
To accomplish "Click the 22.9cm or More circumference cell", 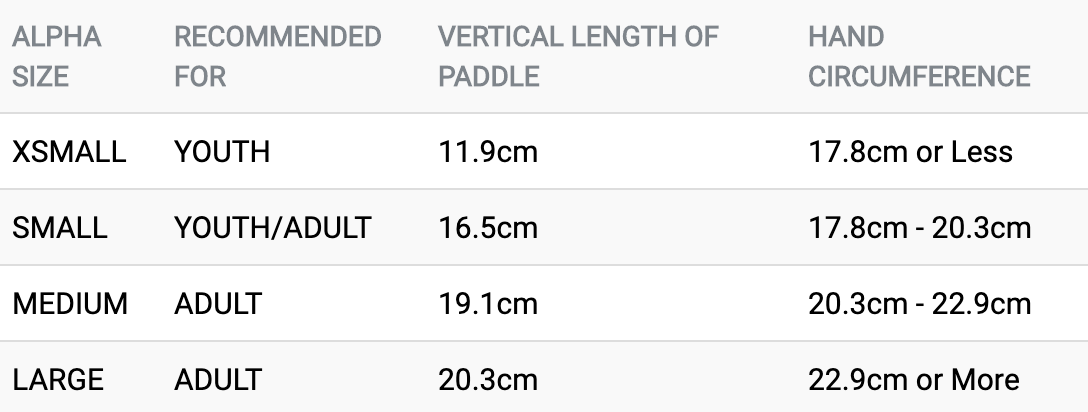I will point(914,380).
